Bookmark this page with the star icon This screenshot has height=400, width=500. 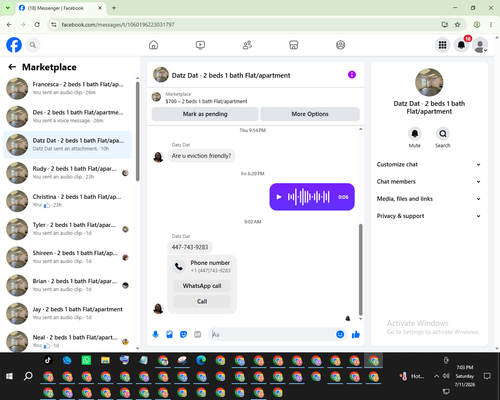pyautogui.click(x=457, y=25)
